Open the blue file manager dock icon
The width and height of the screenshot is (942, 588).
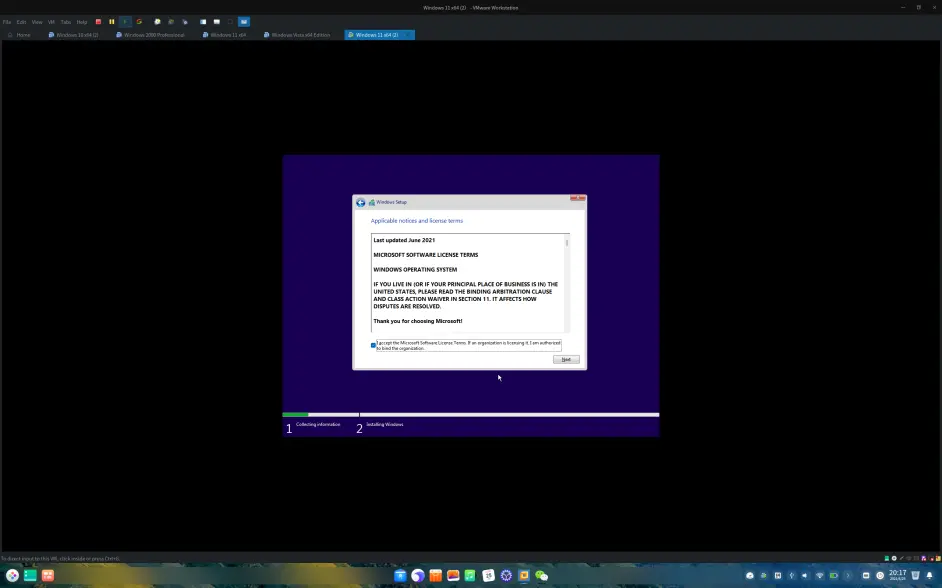pyautogui.click(x=401, y=575)
